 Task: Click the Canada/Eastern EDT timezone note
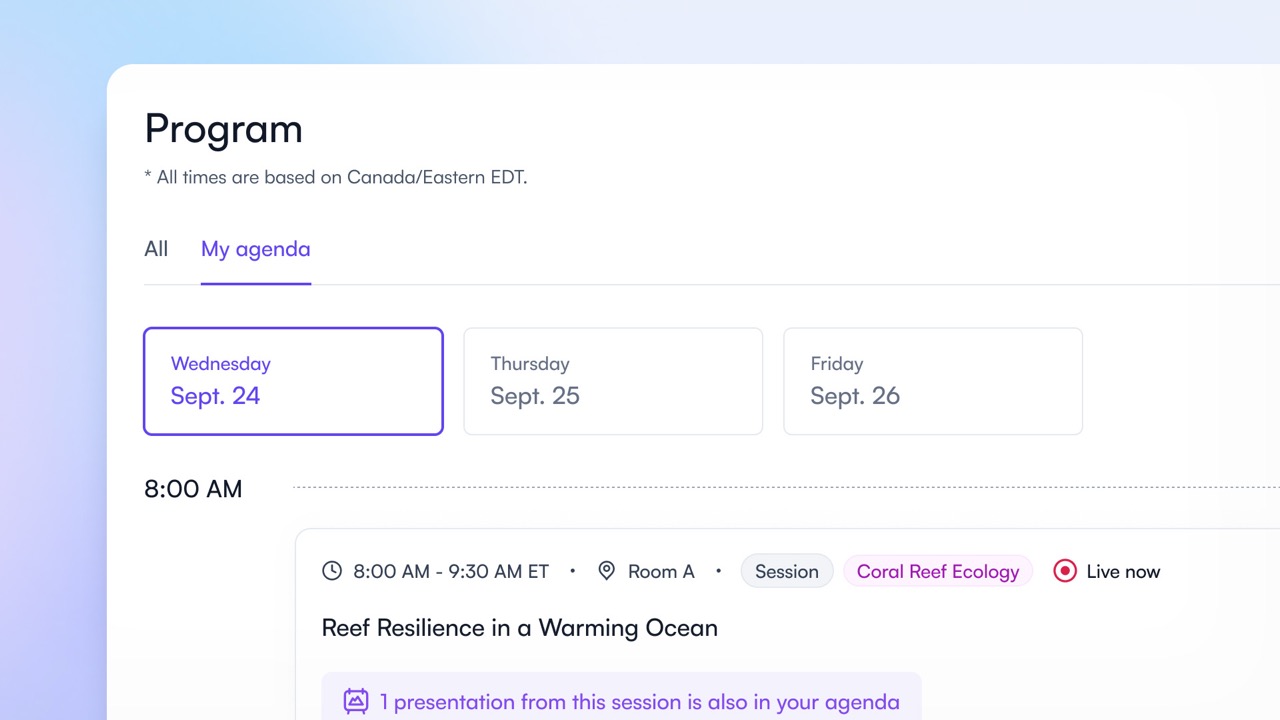tap(336, 177)
